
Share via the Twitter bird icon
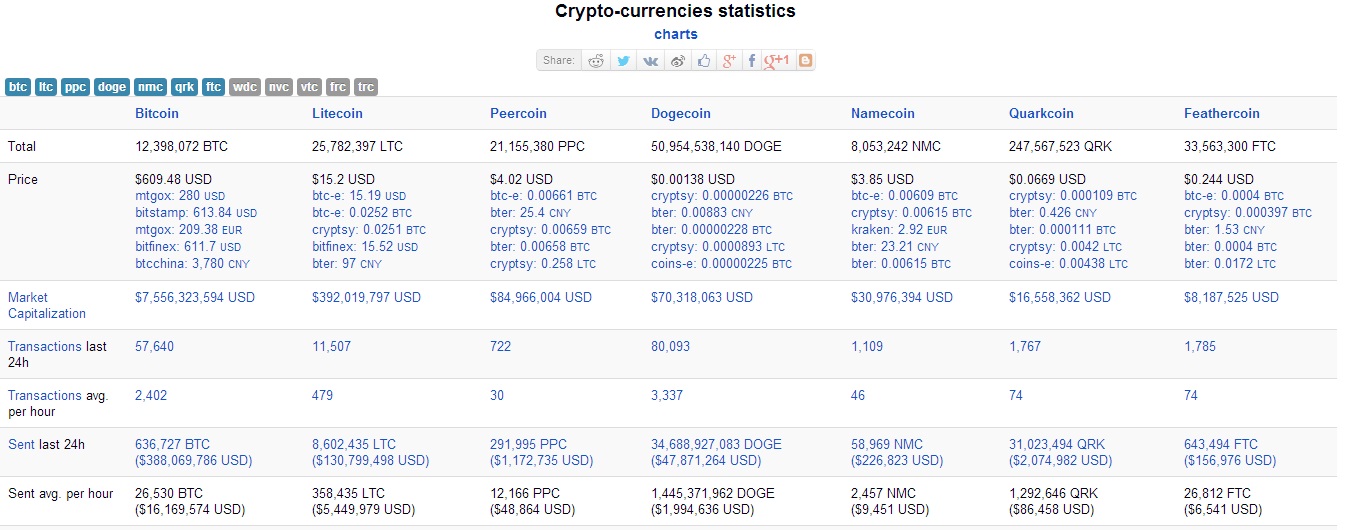pos(623,61)
